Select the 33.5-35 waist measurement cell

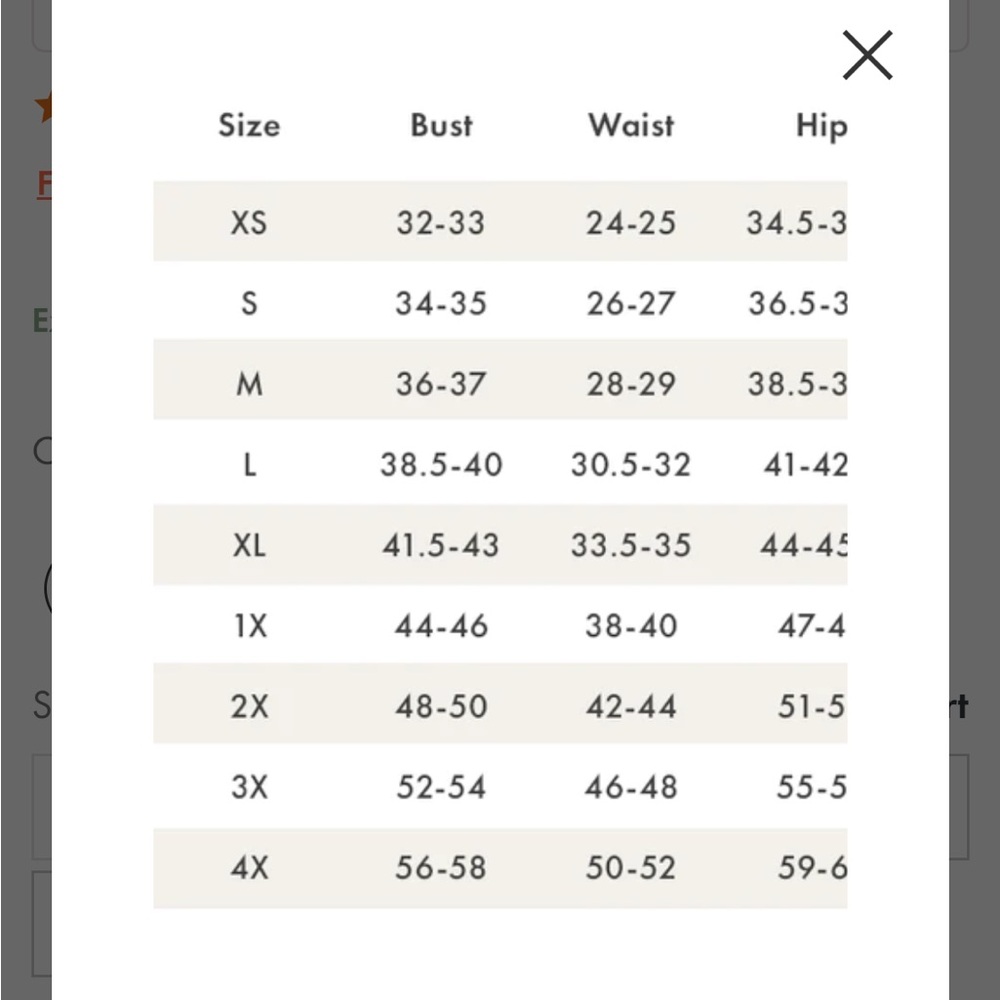click(x=631, y=545)
